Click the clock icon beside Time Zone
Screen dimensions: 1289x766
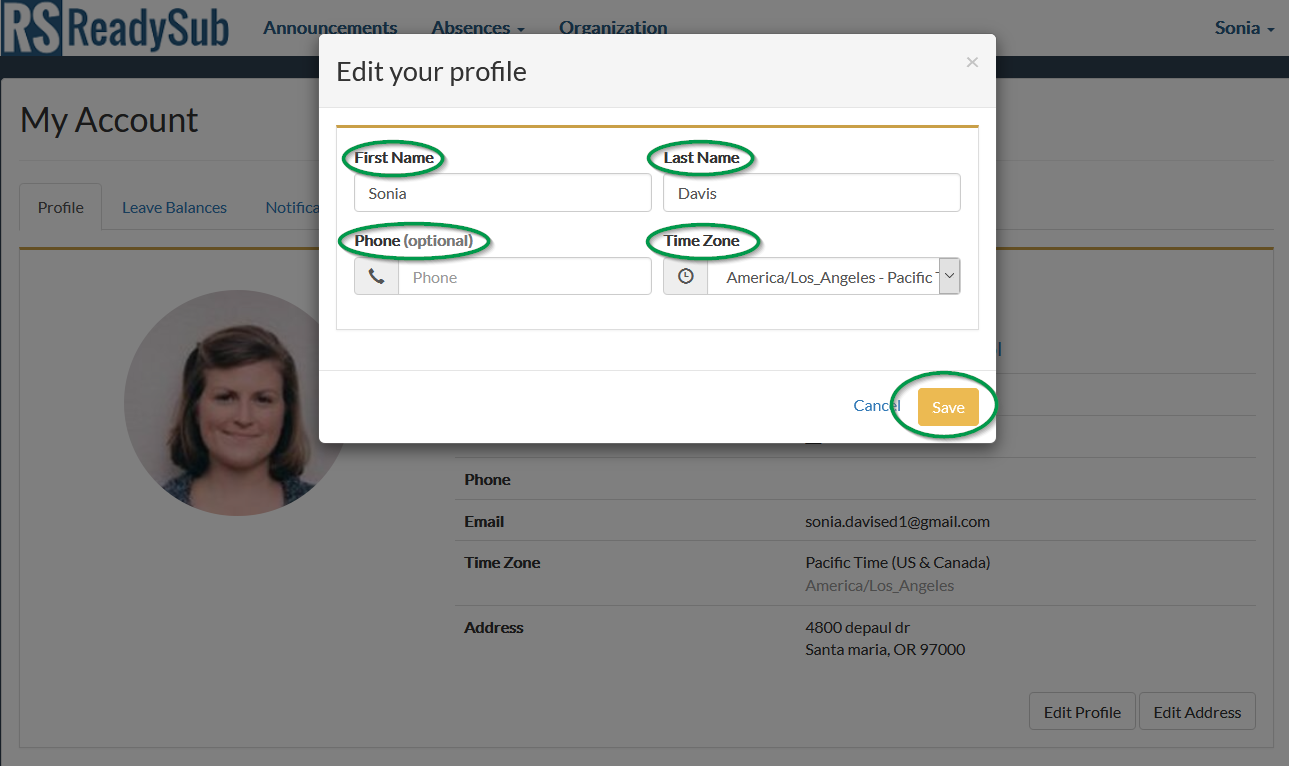tap(686, 276)
